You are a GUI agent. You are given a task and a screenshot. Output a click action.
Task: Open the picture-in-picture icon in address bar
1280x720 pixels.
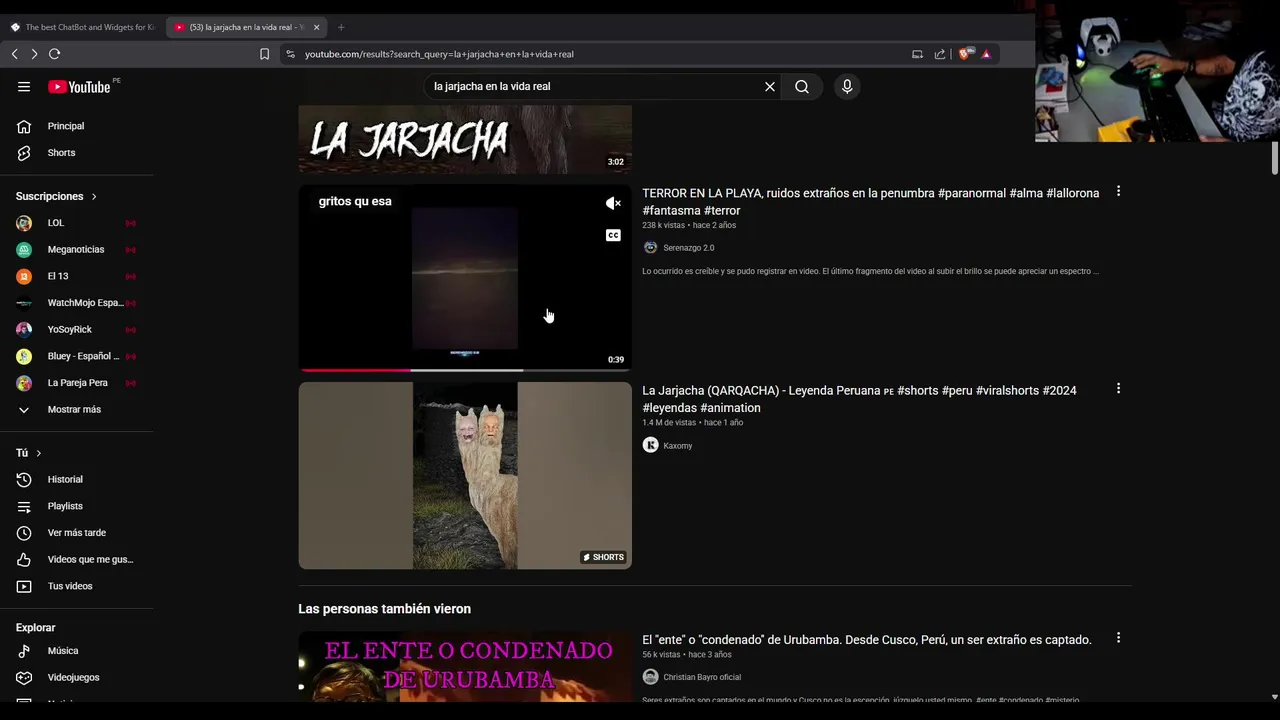pyautogui.click(x=917, y=54)
